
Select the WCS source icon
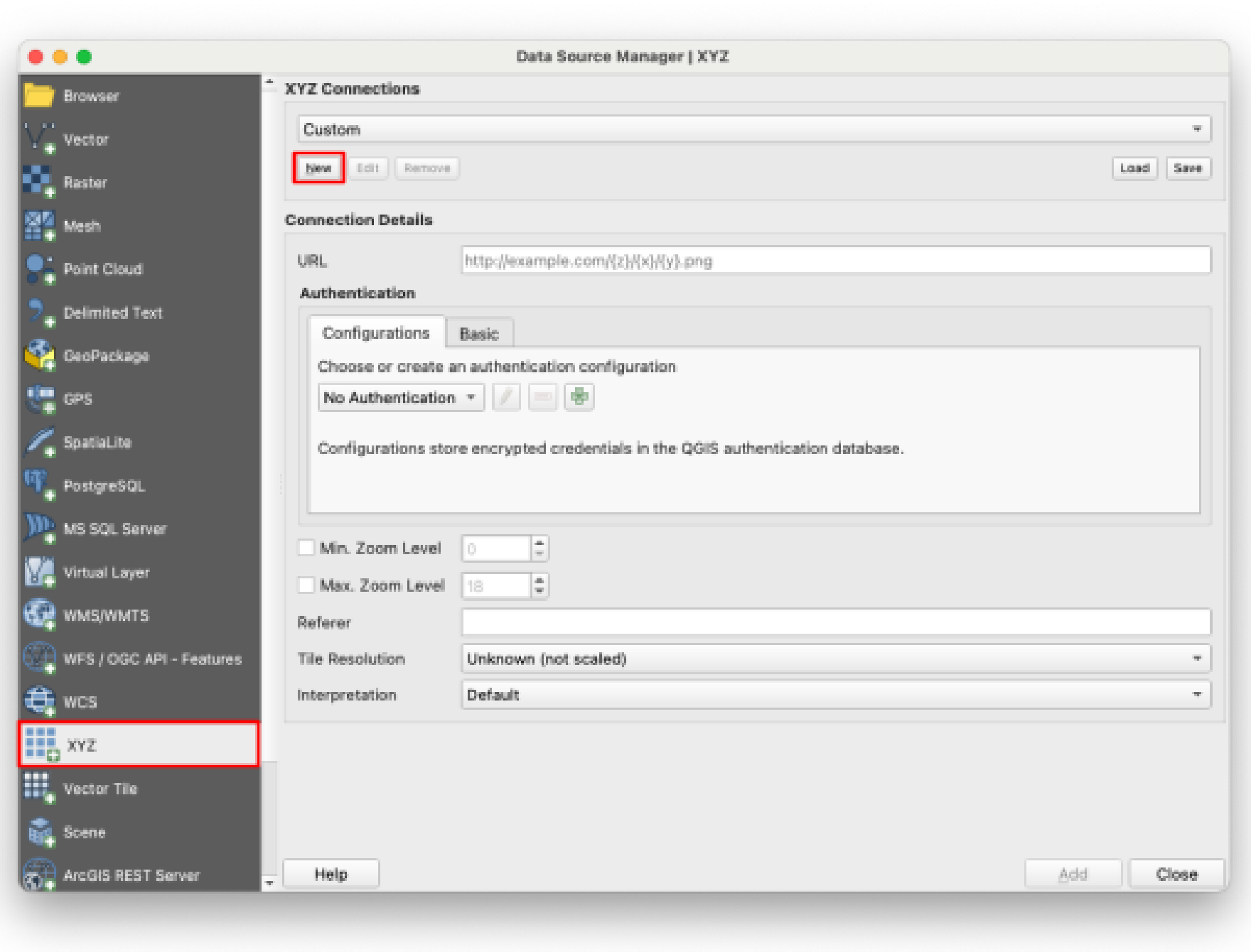[x=39, y=702]
